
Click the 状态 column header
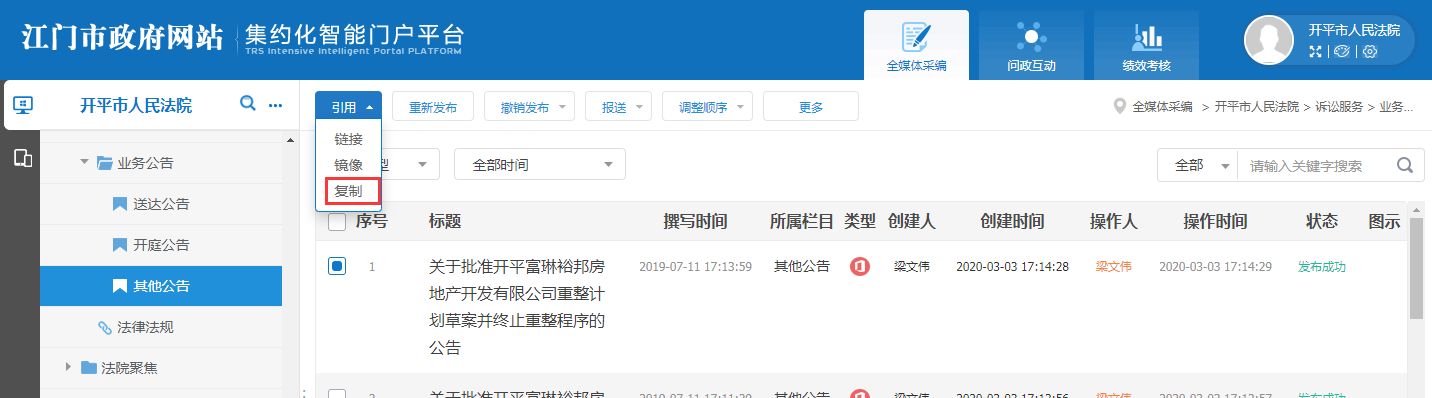coord(1322,222)
